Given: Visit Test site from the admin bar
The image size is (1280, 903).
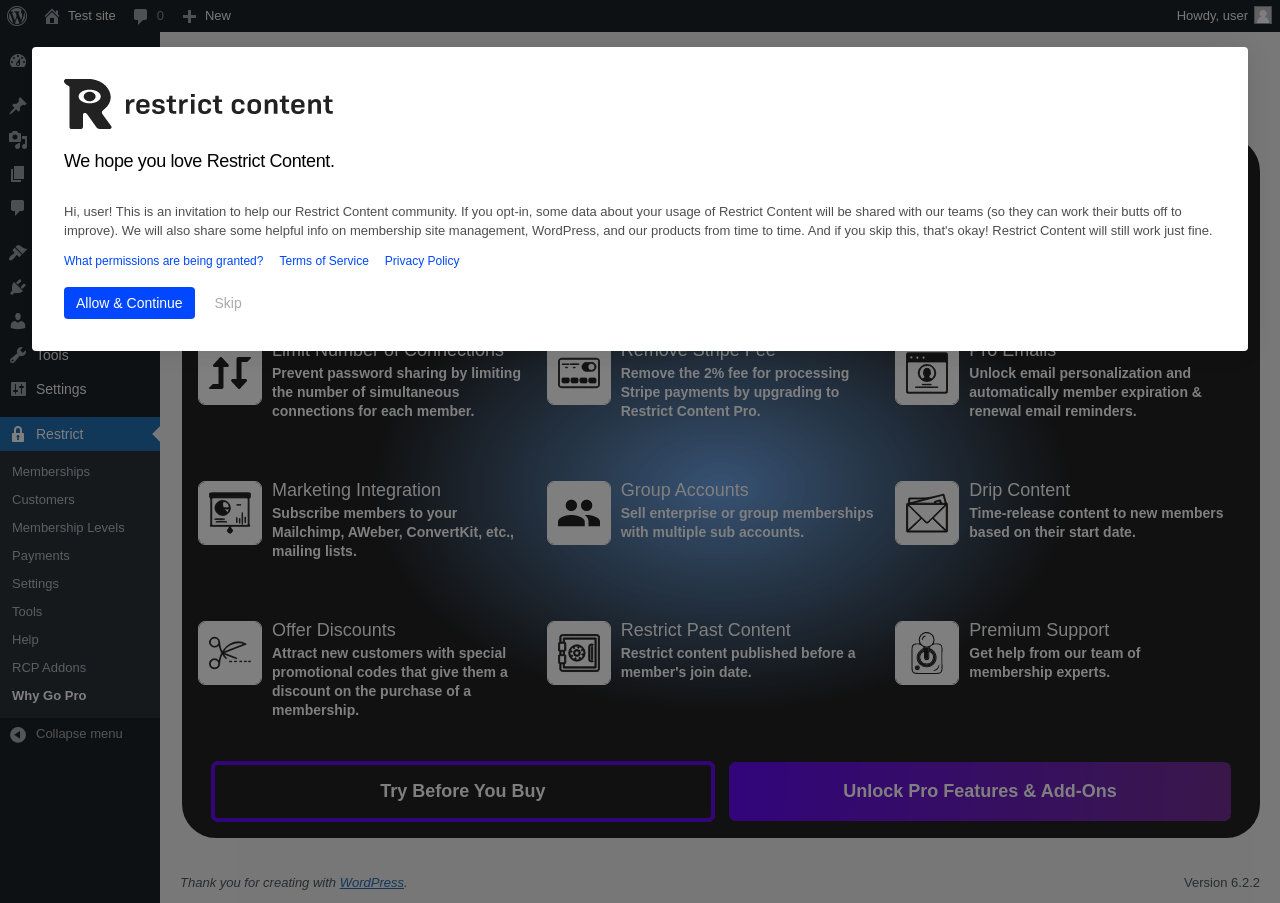Looking at the screenshot, I should [x=80, y=16].
